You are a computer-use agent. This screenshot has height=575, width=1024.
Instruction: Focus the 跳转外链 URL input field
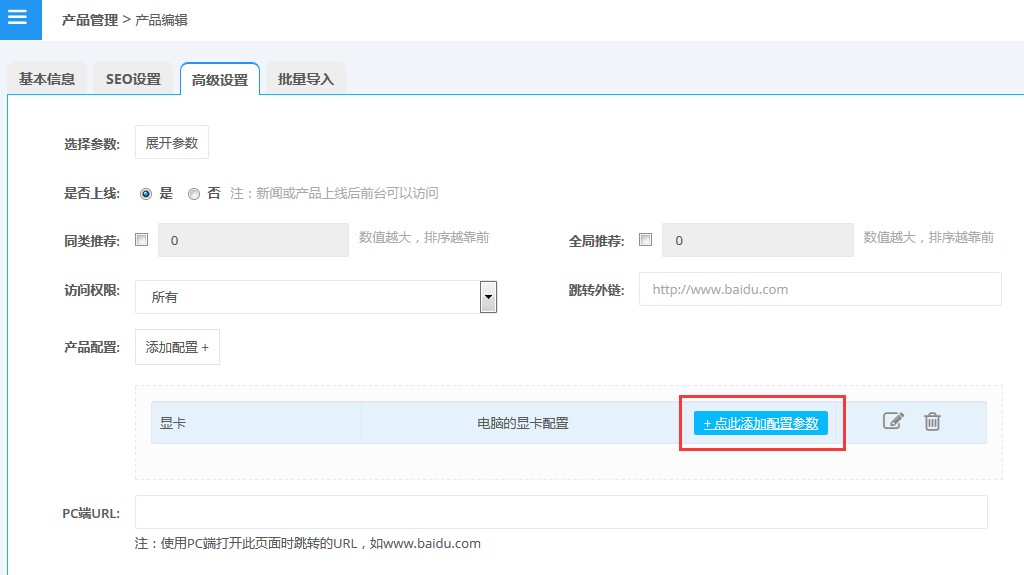819,289
